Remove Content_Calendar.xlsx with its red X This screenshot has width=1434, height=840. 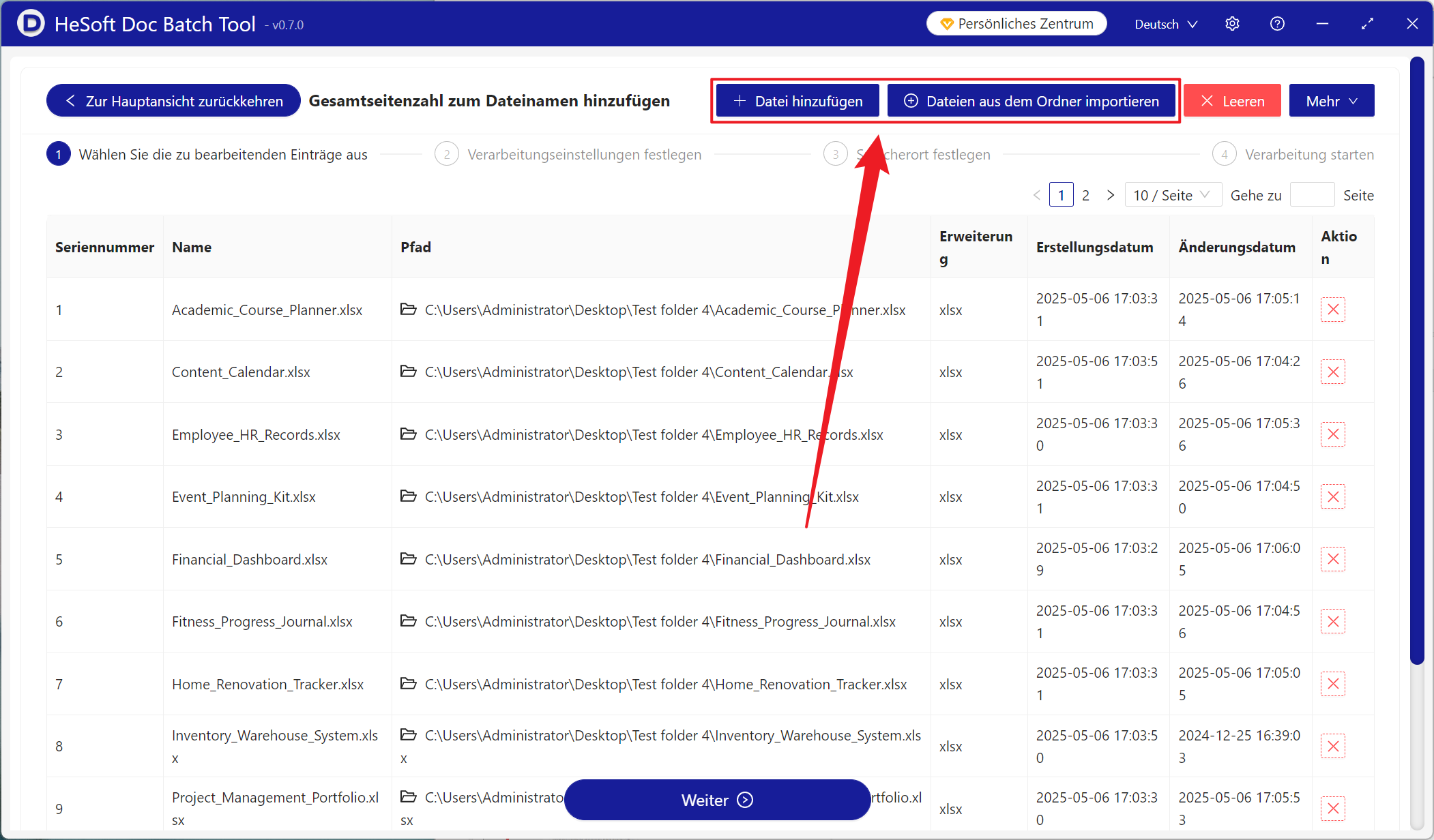coord(1332,372)
